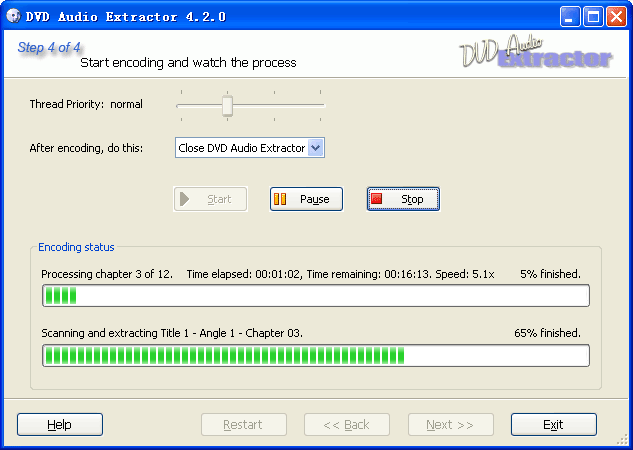
Task: Click the Thread Priority slider handle
Action: (228, 106)
